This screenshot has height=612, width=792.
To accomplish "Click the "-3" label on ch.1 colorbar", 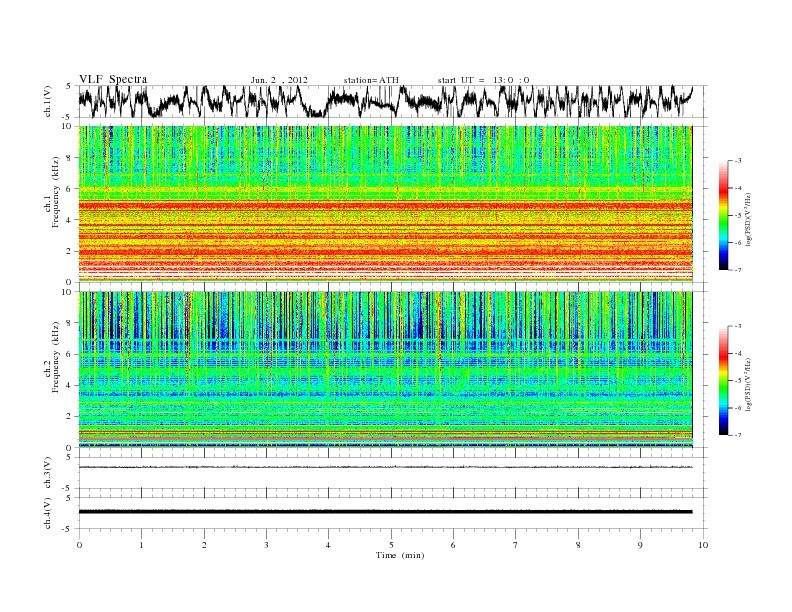I will (x=738, y=161).
